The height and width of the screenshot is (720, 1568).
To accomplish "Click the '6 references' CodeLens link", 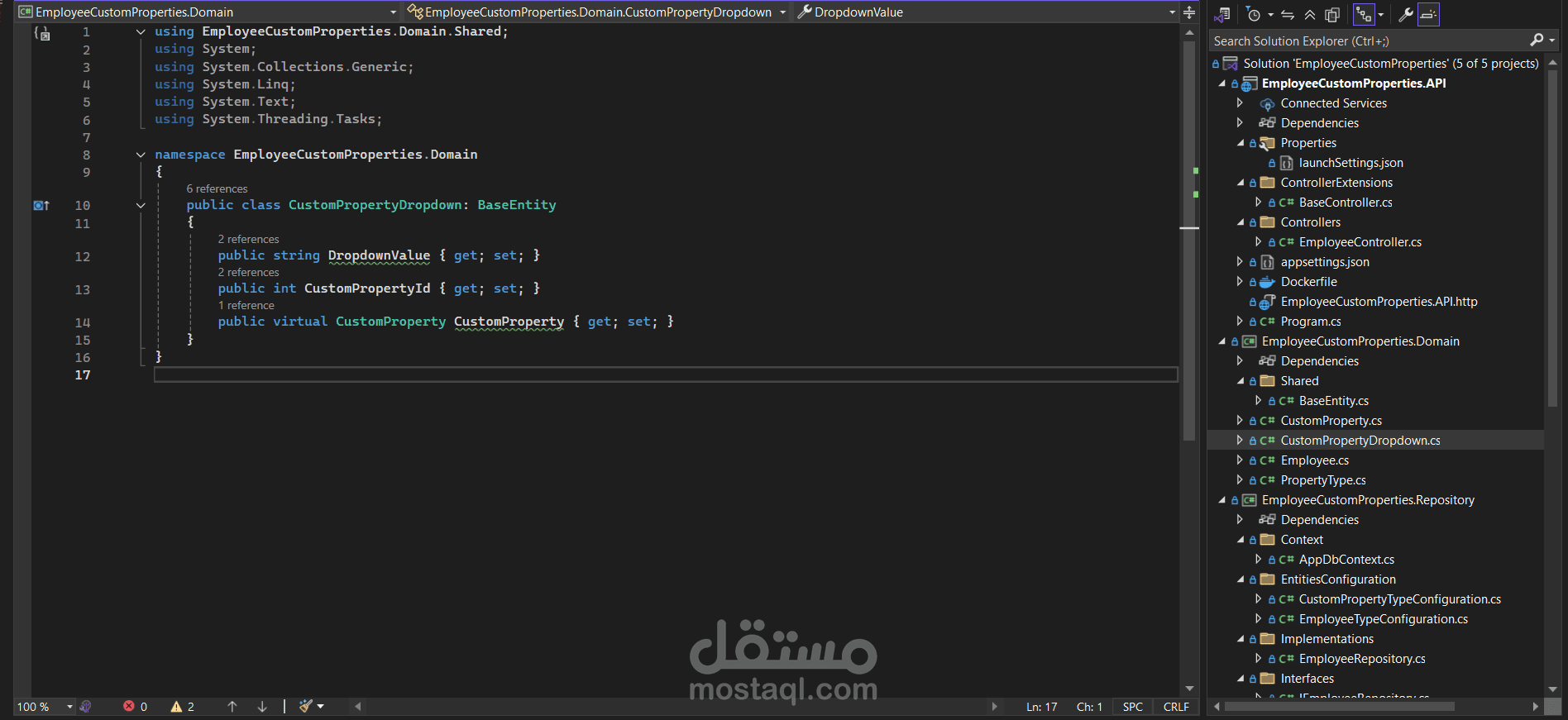I will point(217,188).
